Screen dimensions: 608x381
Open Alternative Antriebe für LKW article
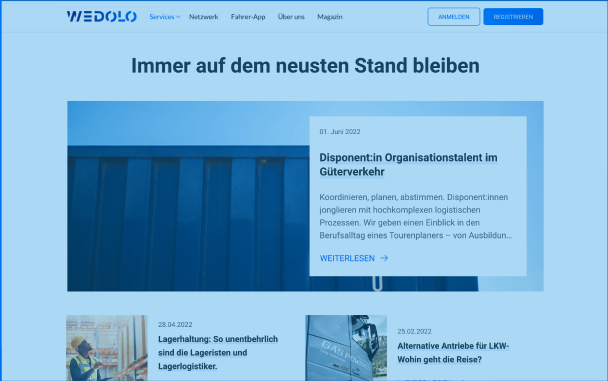(x=453, y=353)
